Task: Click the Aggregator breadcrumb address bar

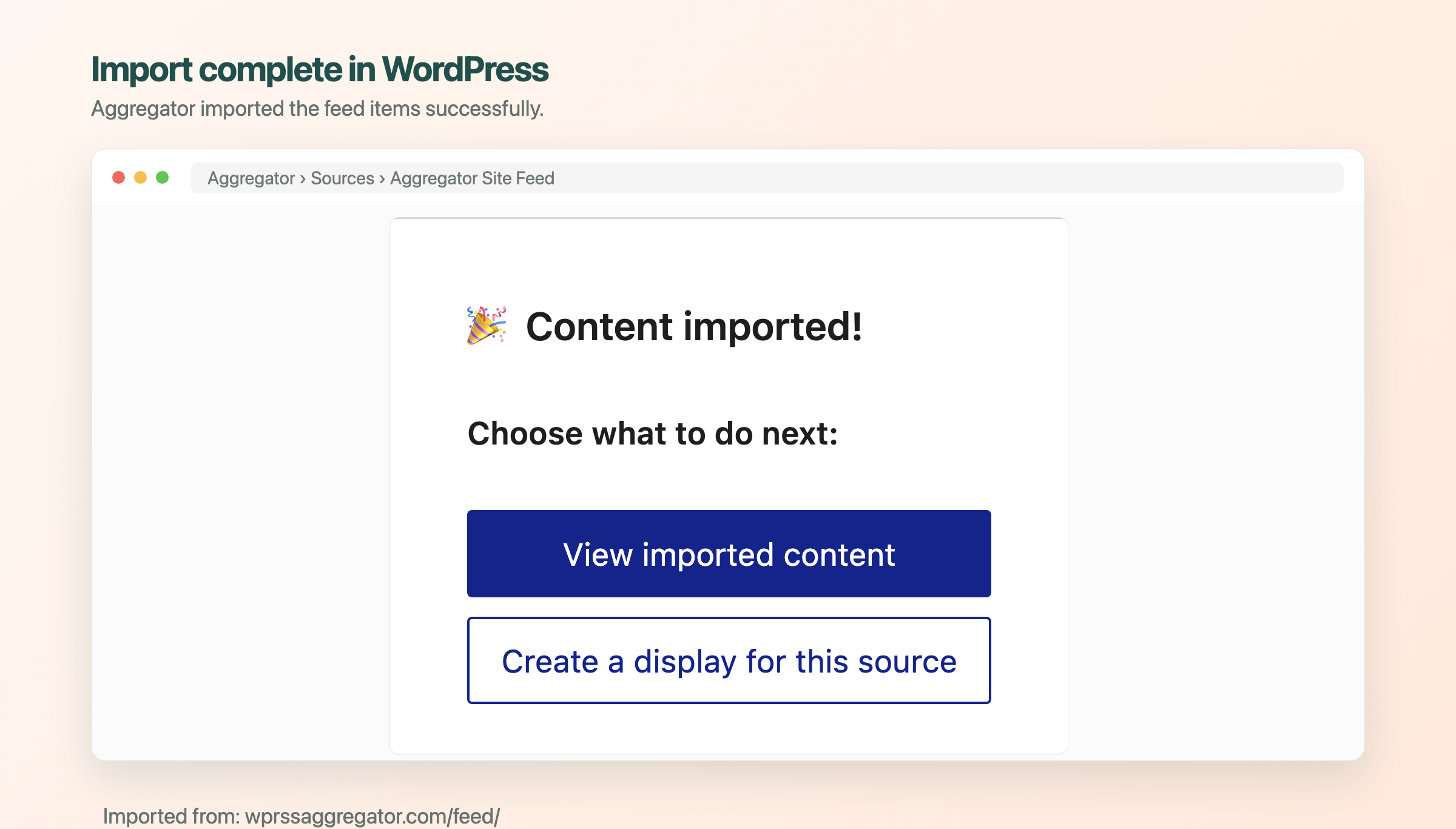Action: pyautogui.click(x=767, y=178)
